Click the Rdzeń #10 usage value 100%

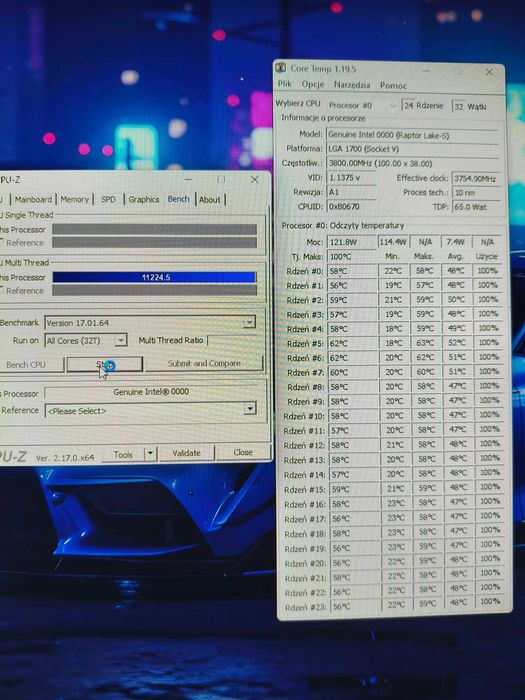click(x=488, y=415)
